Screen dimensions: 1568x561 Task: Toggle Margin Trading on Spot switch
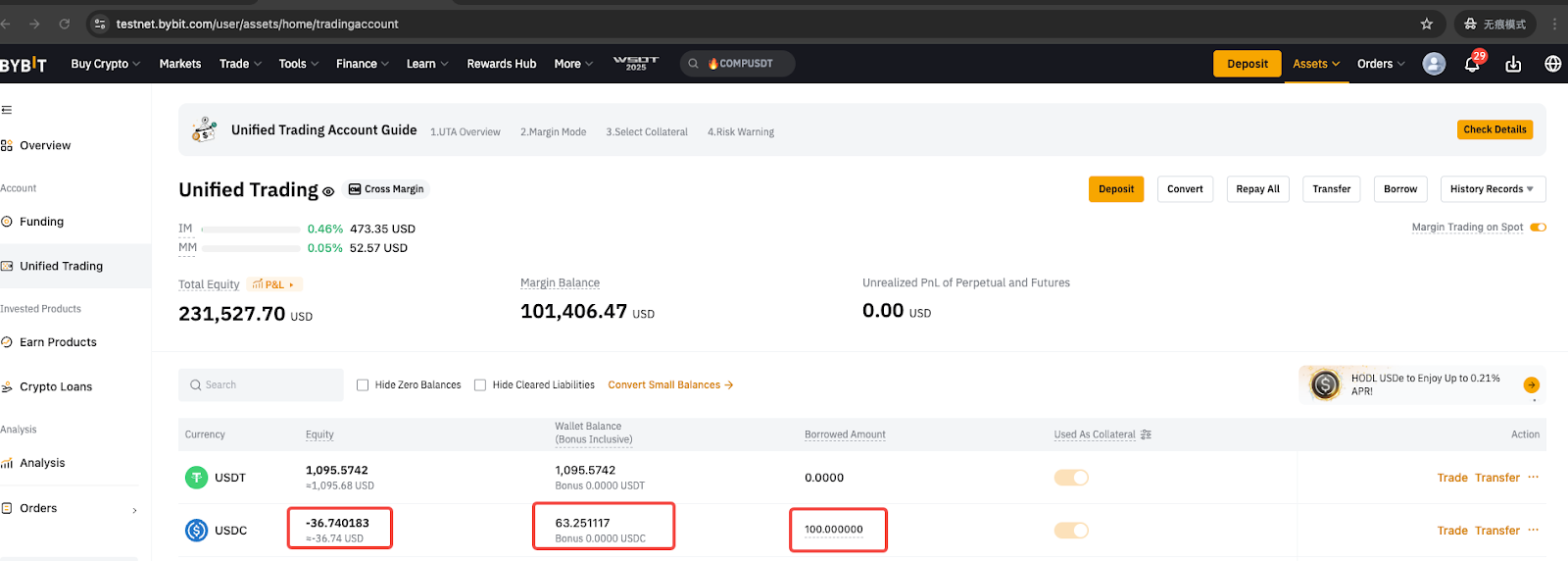pos(1538,228)
